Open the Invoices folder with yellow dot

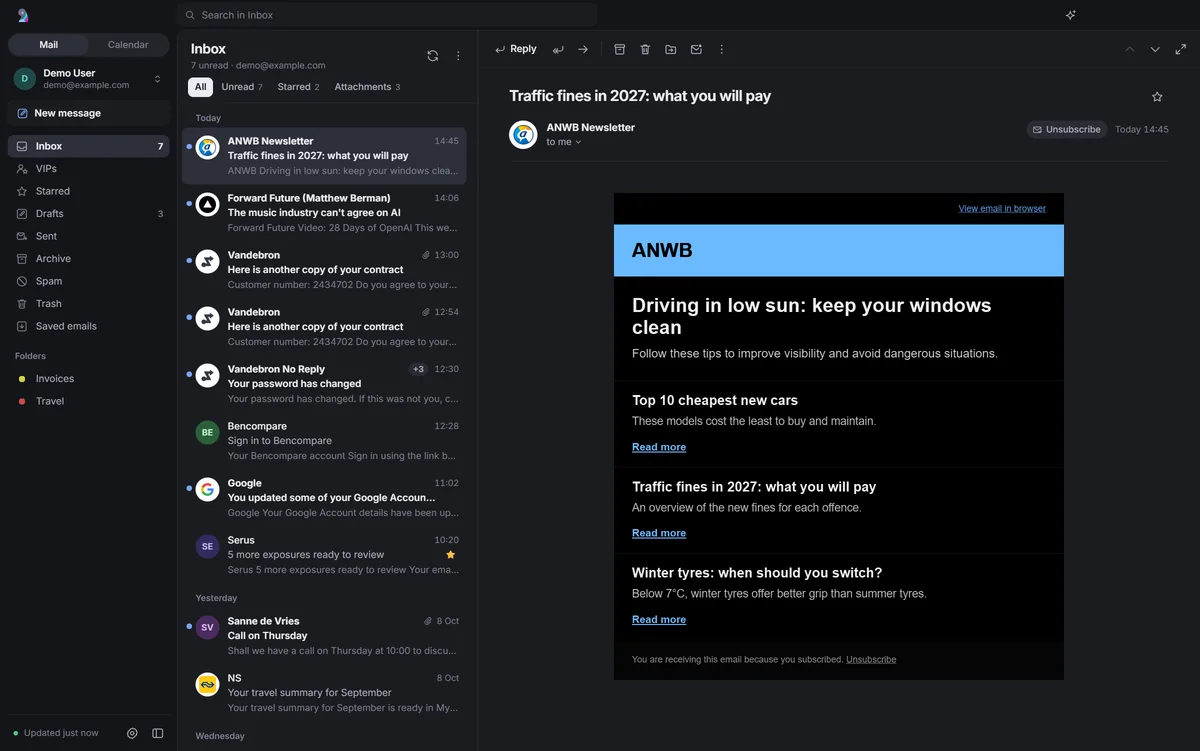click(88, 379)
